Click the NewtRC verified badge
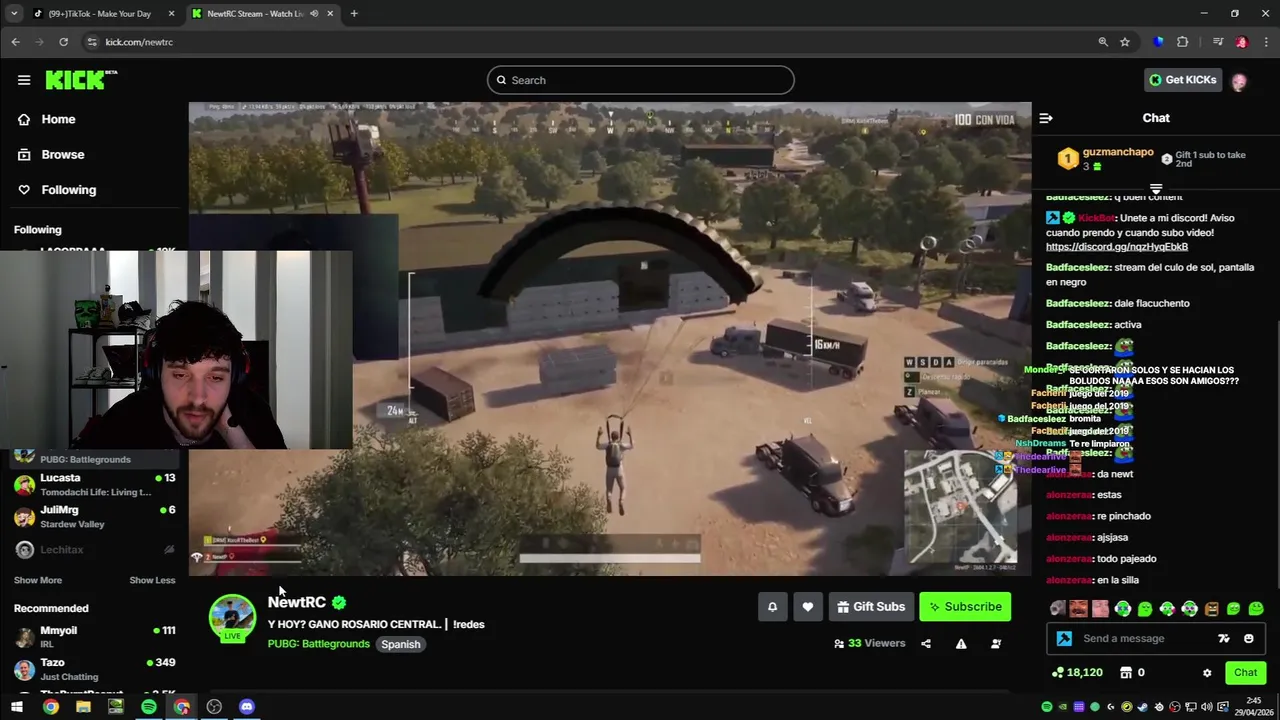Viewport: 1280px width, 720px height. [x=339, y=602]
